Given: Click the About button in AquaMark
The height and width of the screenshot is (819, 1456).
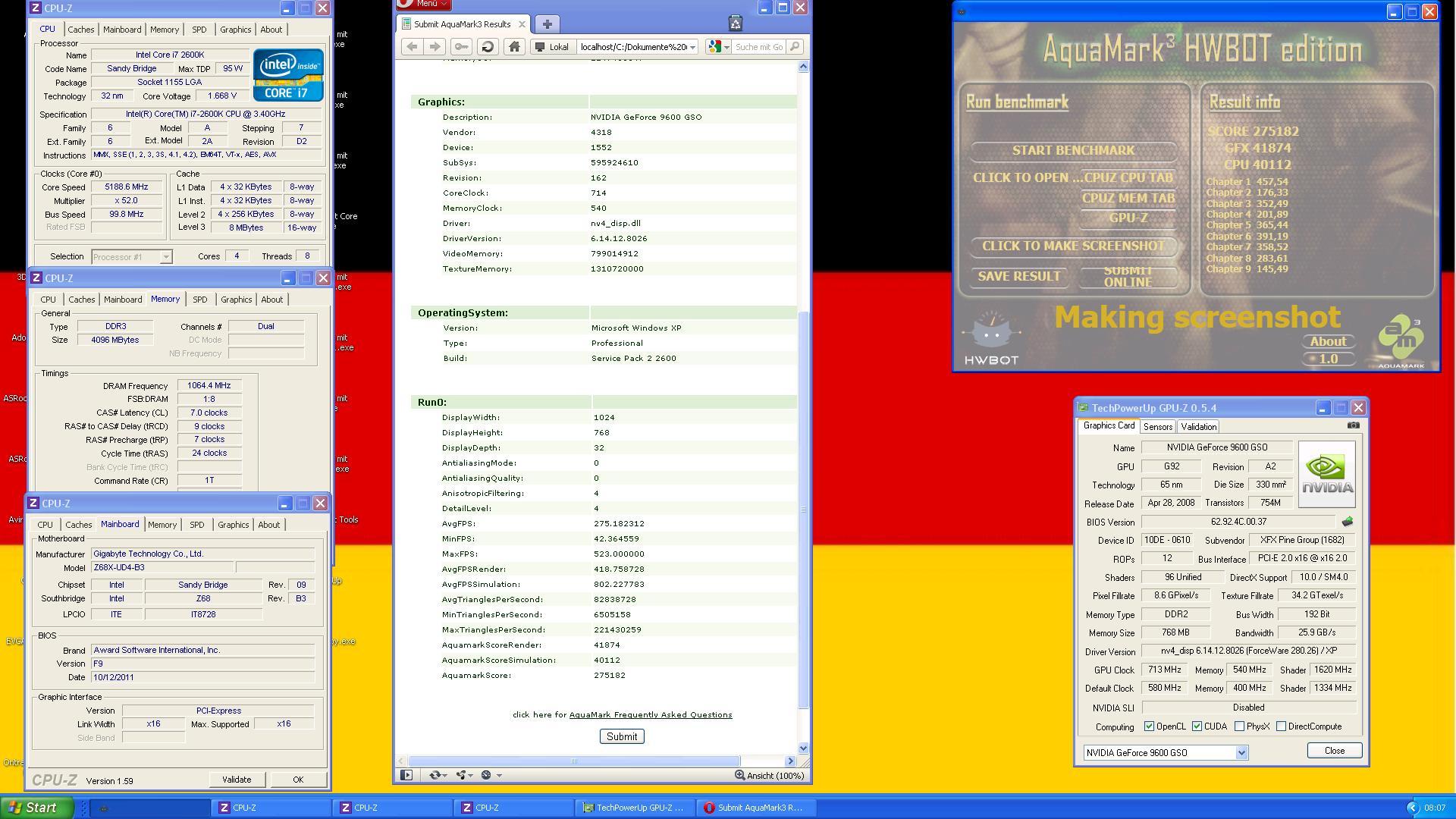Looking at the screenshot, I should click(1328, 341).
